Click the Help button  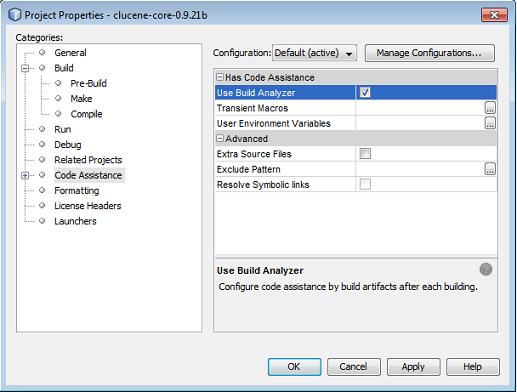click(473, 367)
